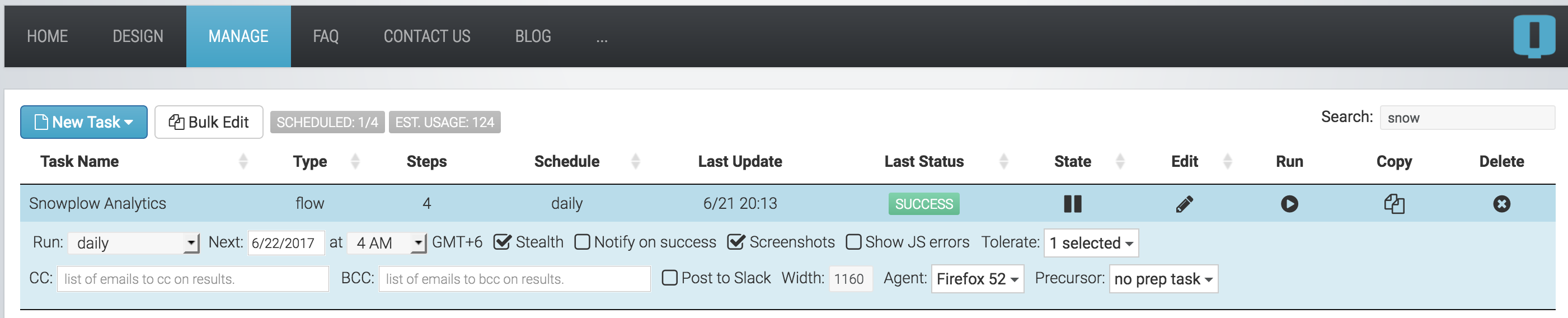Edit the Snowplow Analytics task with pencil icon
1568x318 pixels.
pos(1184,203)
